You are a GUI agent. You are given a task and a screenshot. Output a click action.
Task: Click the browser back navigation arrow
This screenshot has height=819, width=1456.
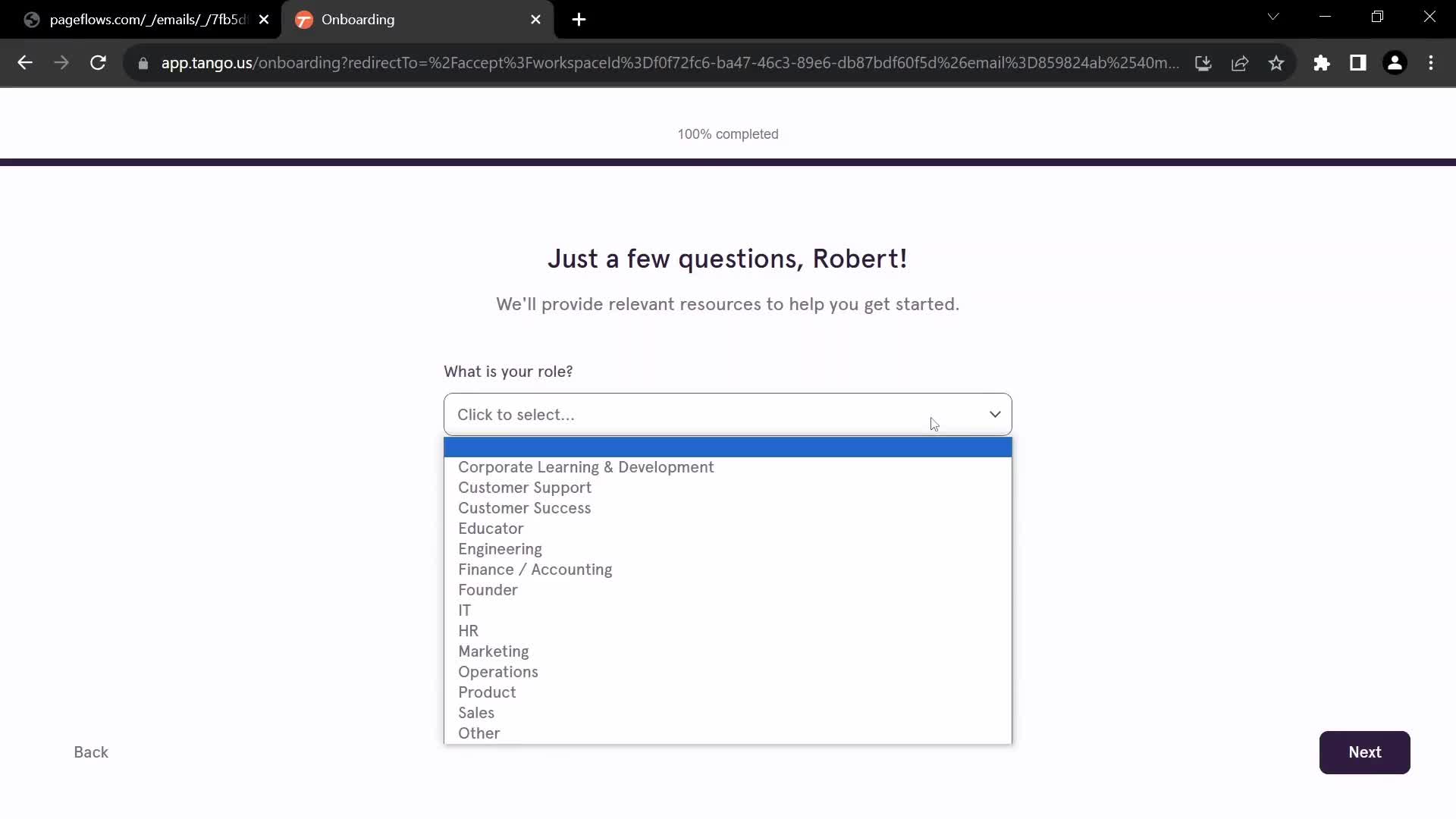25,62
